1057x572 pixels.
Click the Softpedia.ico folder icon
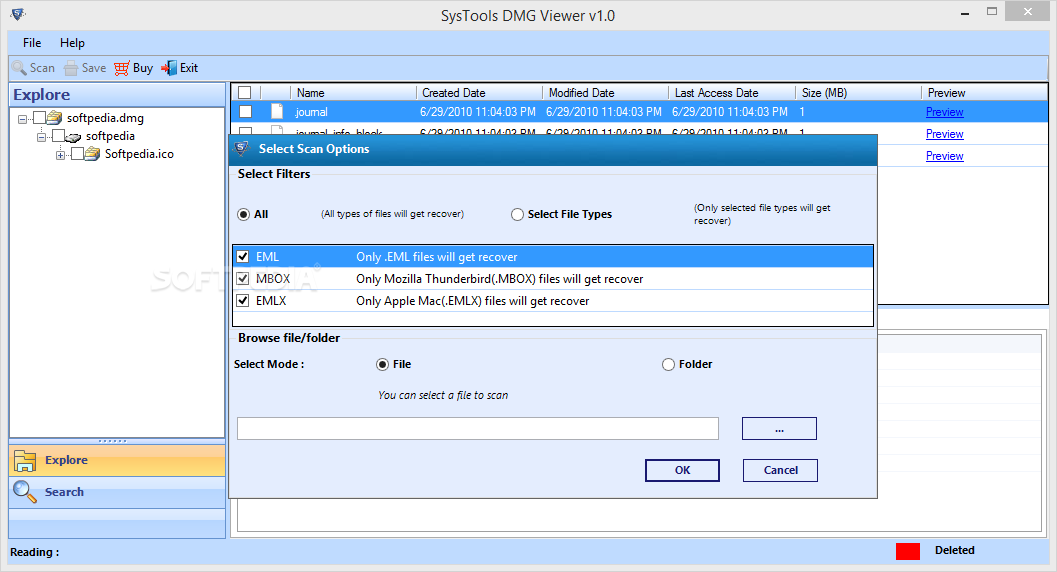(92, 154)
